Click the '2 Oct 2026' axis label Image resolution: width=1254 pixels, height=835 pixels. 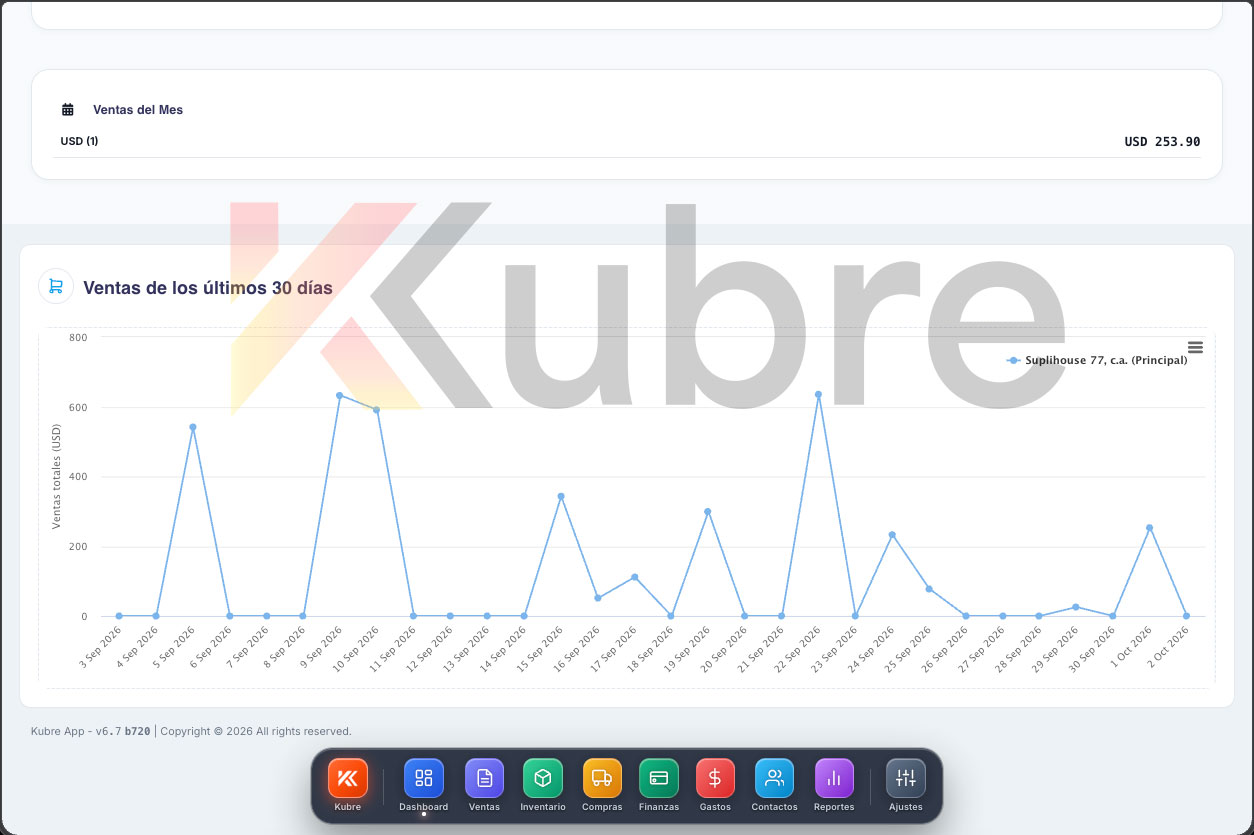pos(1168,647)
